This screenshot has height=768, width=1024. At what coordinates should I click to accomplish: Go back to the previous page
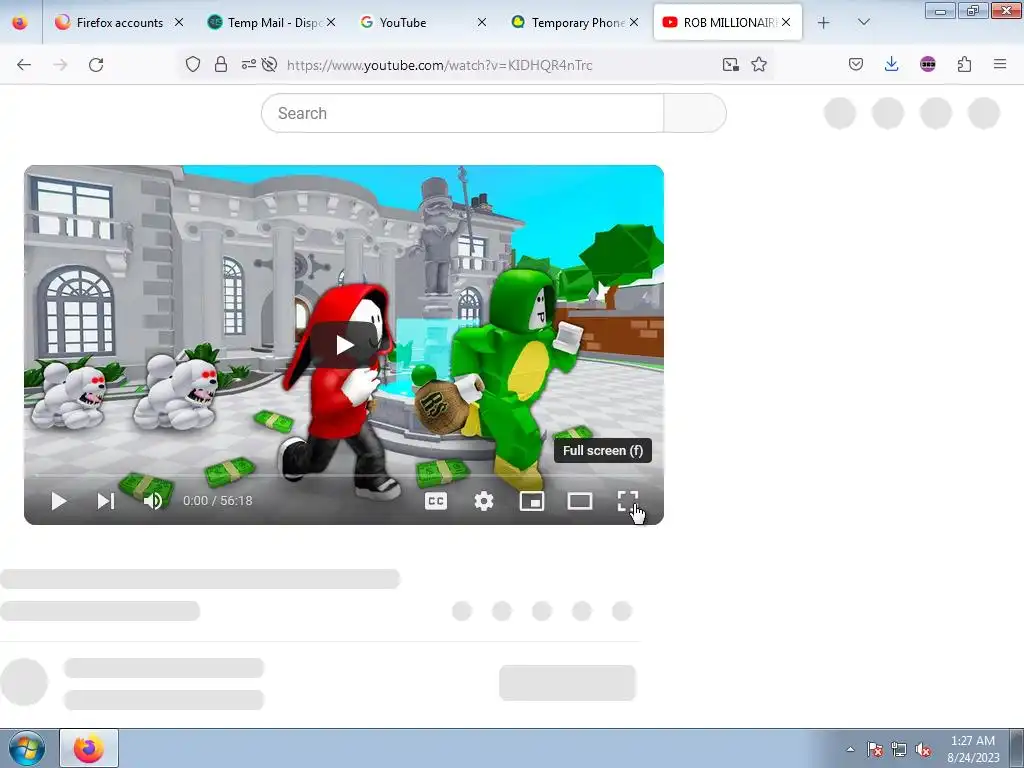pyautogui.click(x=24, y=65)
